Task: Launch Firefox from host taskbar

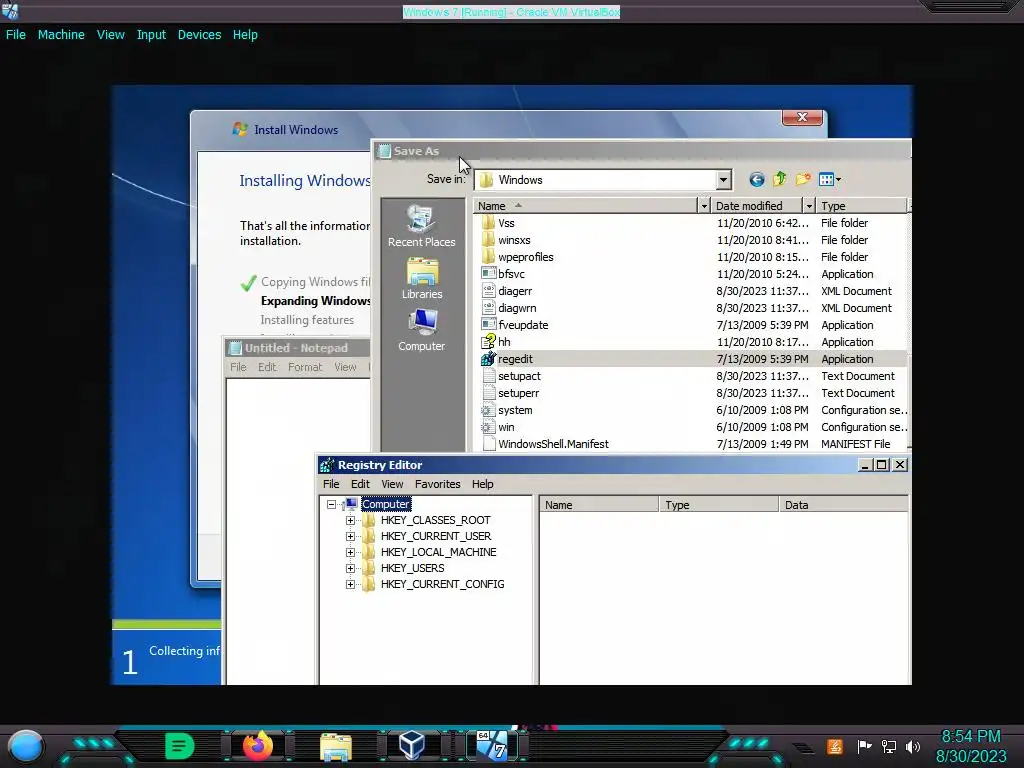Action: click(x=257, y=745)
